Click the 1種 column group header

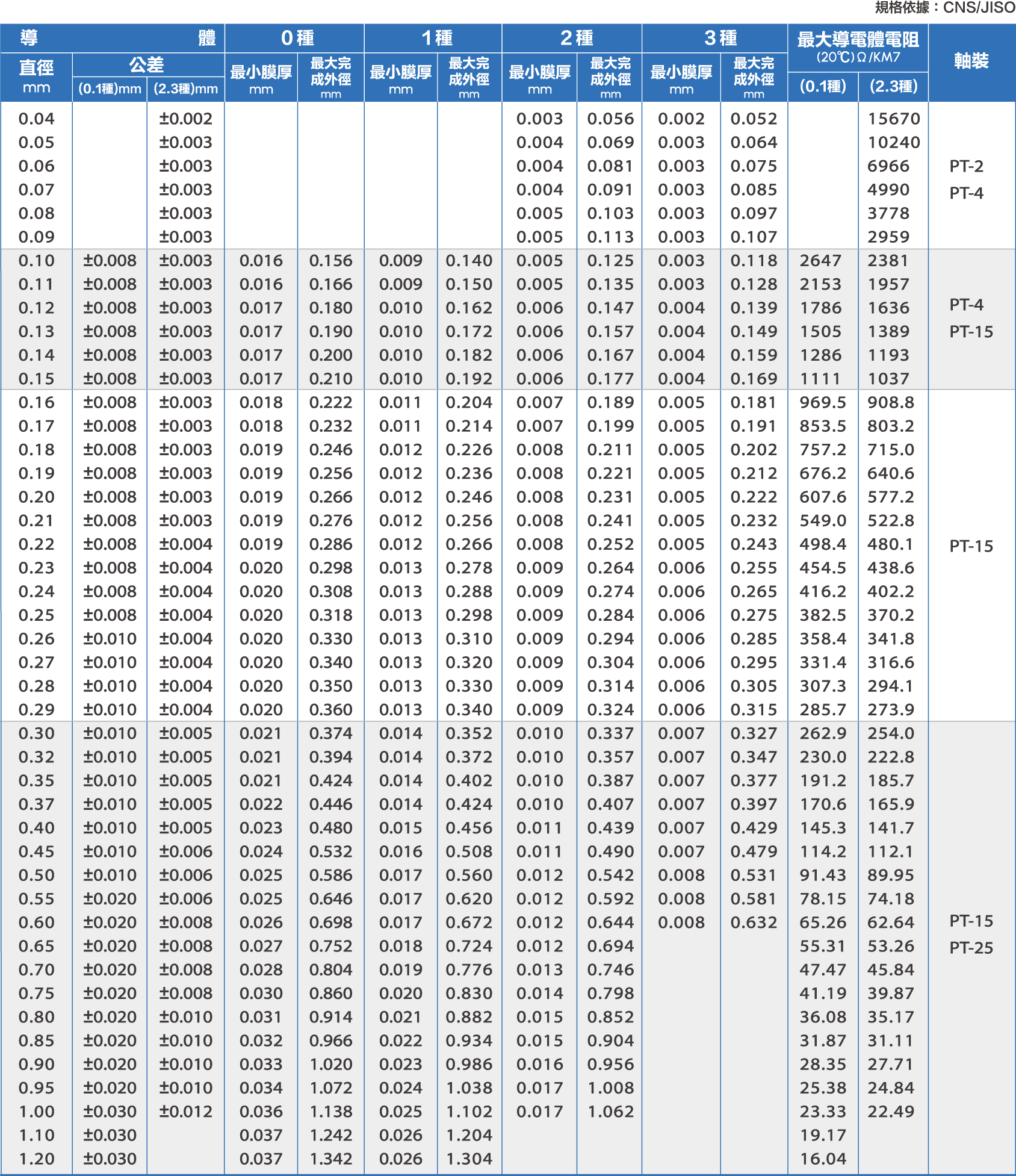tap(436, 39)
